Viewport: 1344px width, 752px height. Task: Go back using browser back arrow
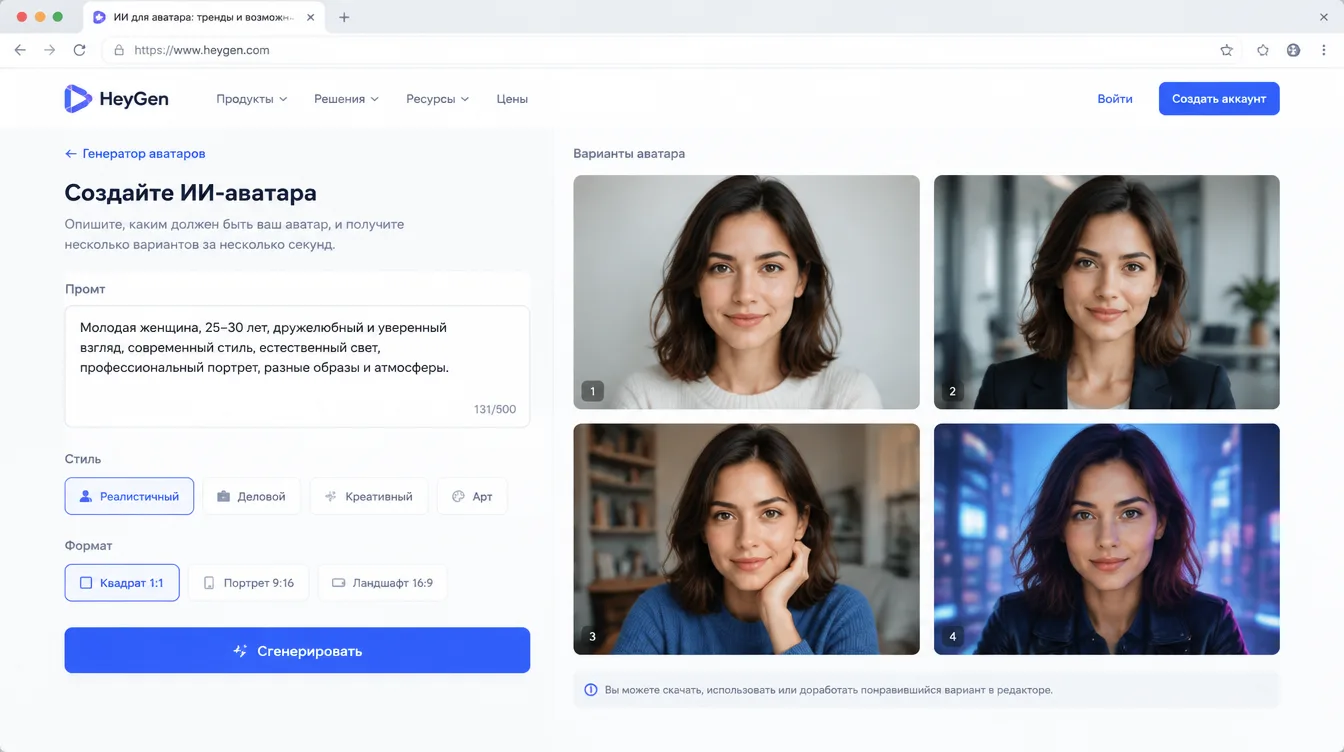pyautogui.click(x=20, y=50)
